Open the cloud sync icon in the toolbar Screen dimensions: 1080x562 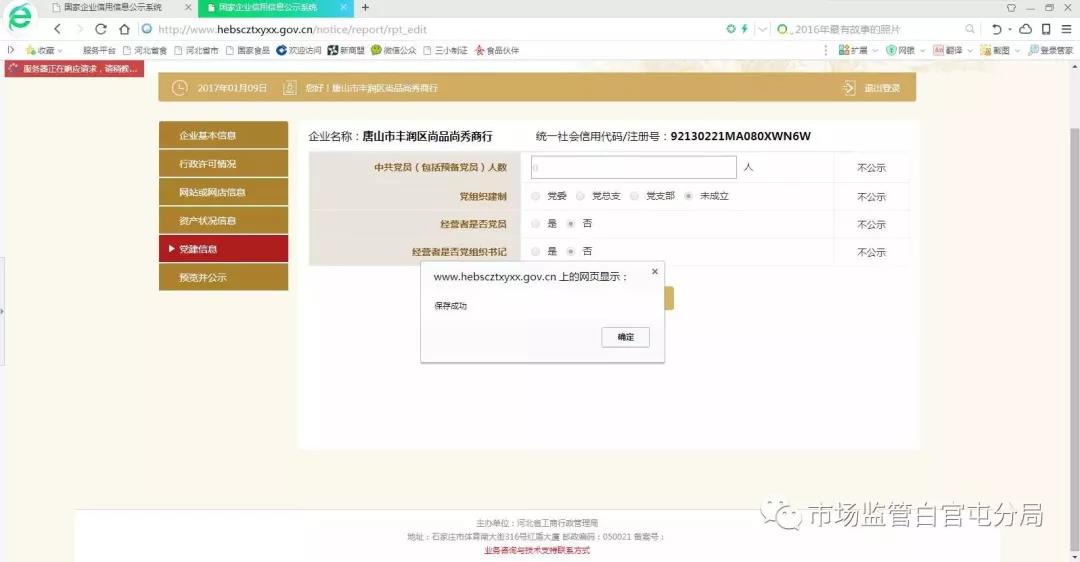[1025, 29]
